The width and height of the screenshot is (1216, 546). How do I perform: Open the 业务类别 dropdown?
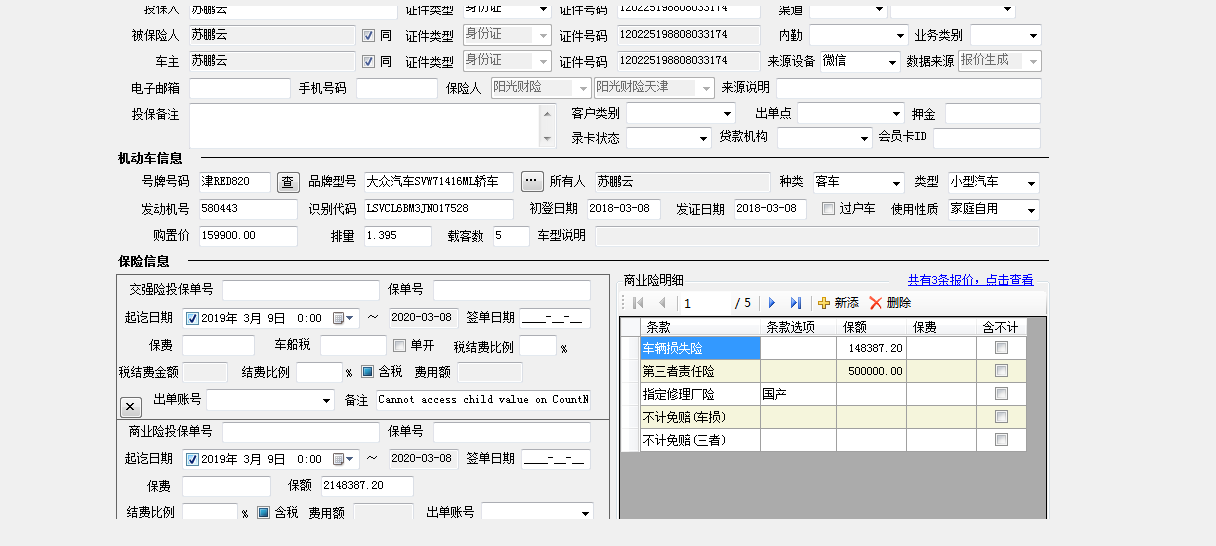pyautogui.click(x=1032, y=35)
